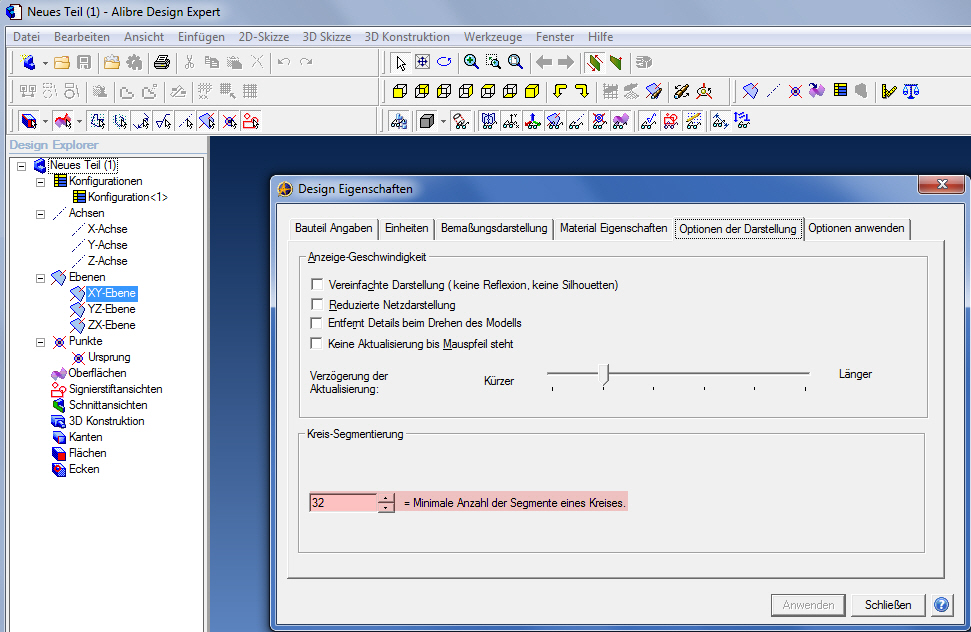Collapse the Achsen tree node

coord(40,214)
